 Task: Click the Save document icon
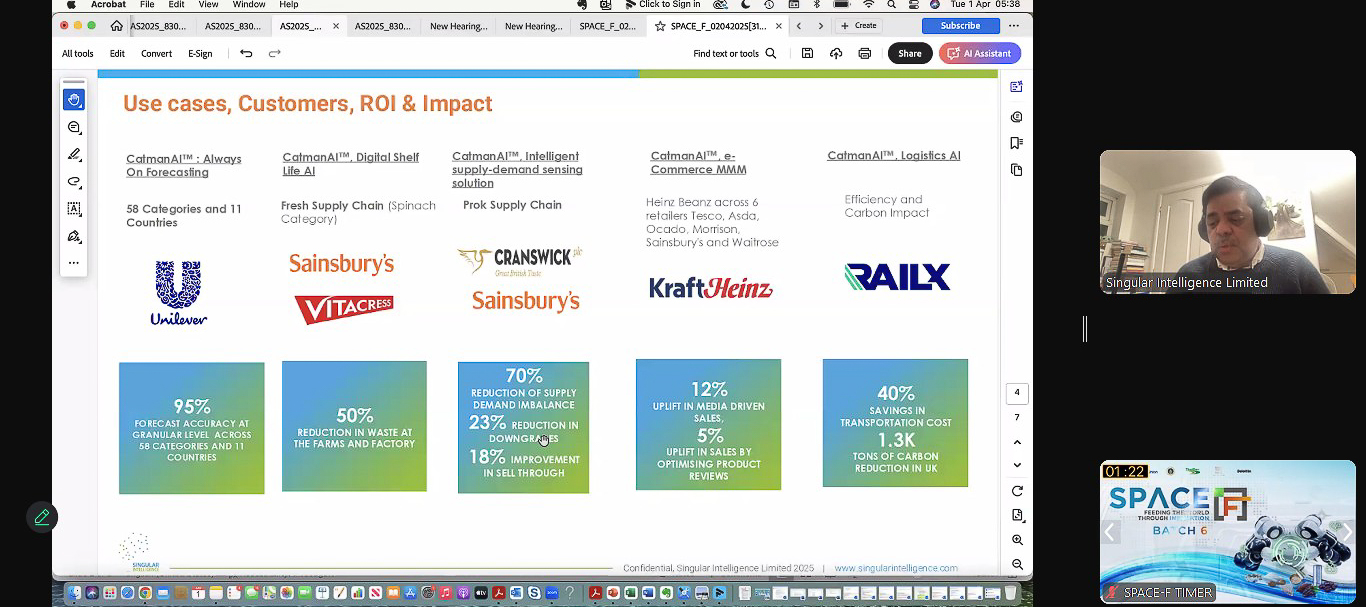pos(807,54)
